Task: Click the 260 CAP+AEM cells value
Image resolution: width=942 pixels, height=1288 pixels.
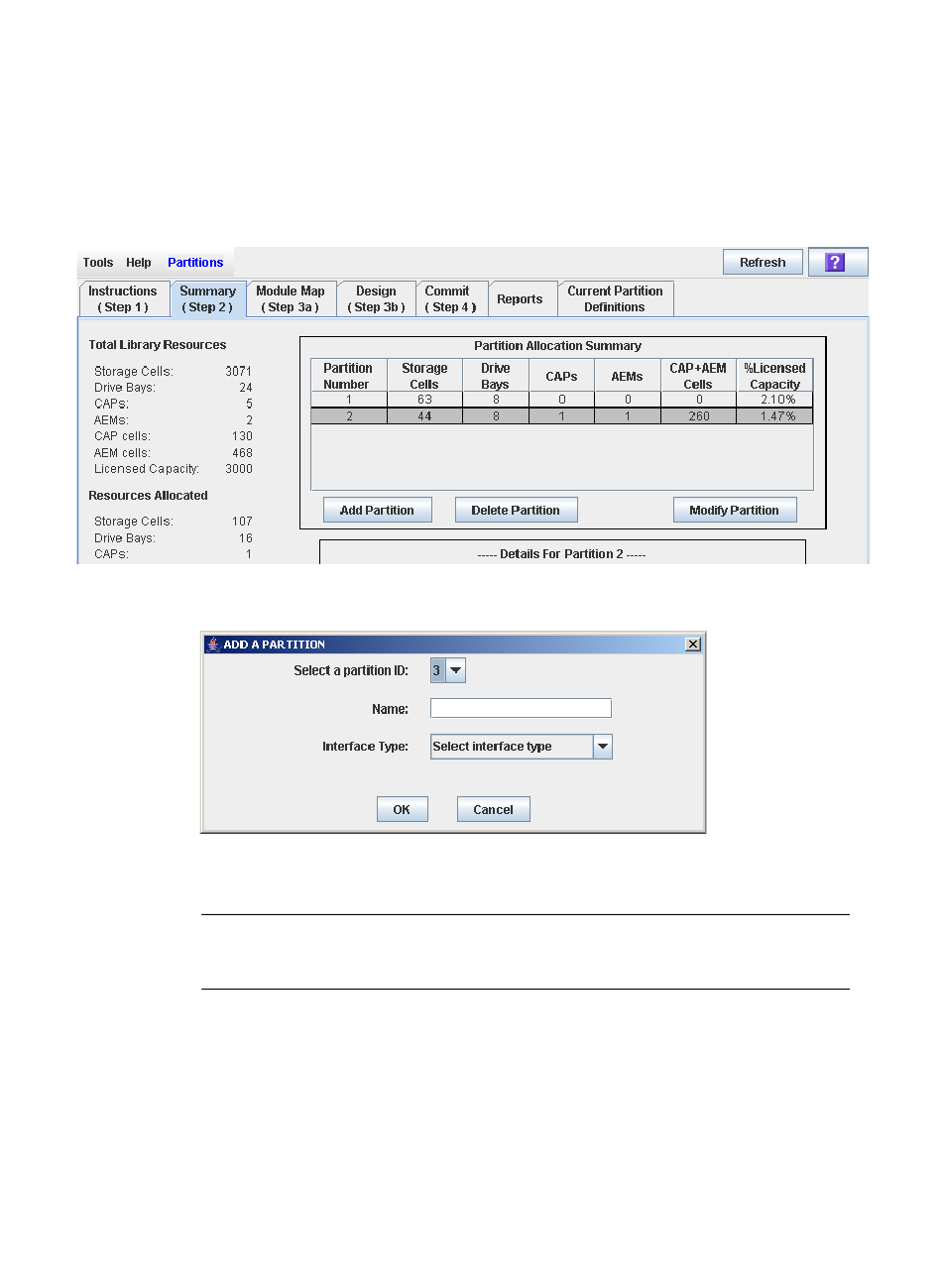Action: pos(699,416)
